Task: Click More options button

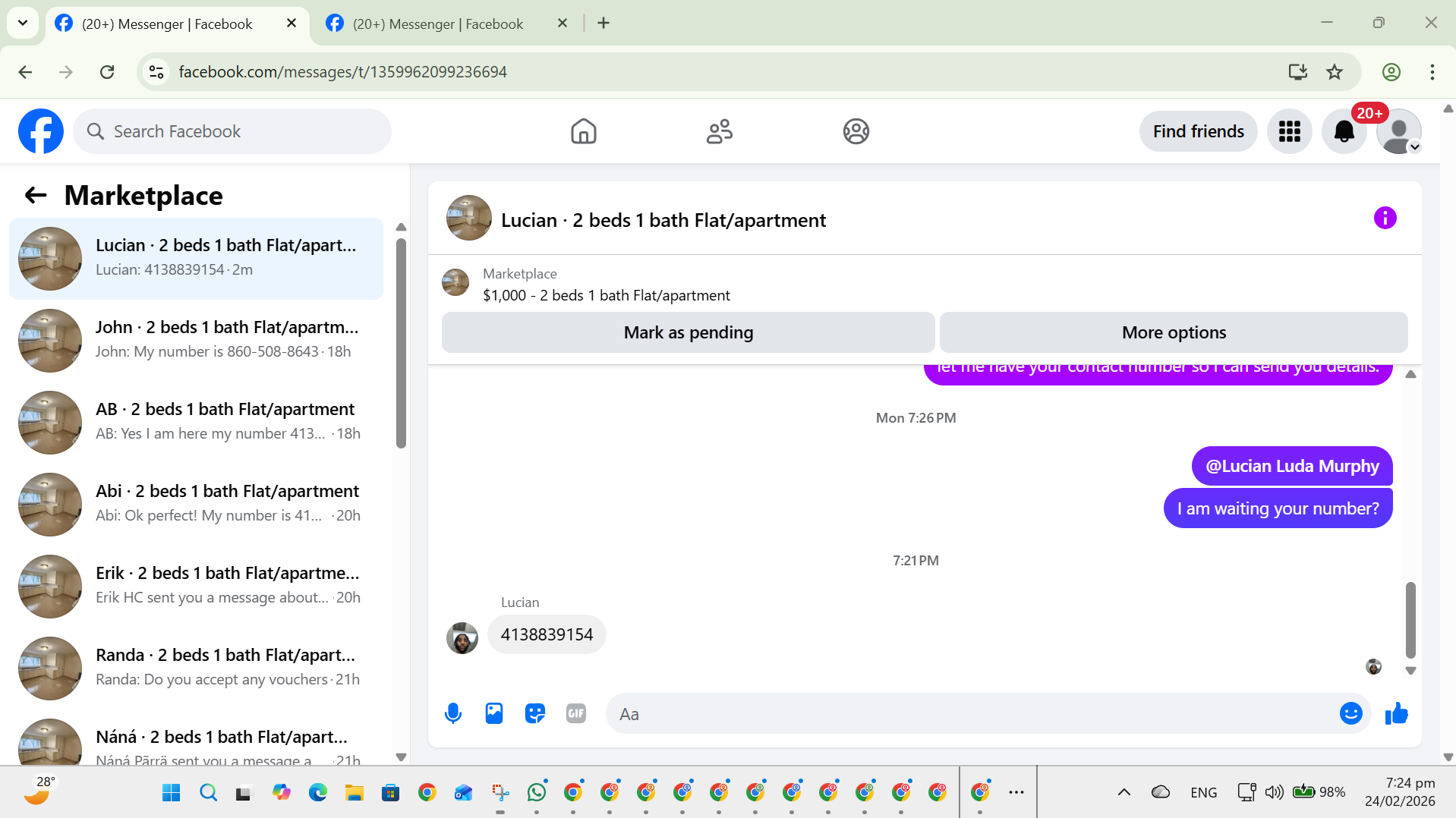Action: click(x=1174, y=332)
